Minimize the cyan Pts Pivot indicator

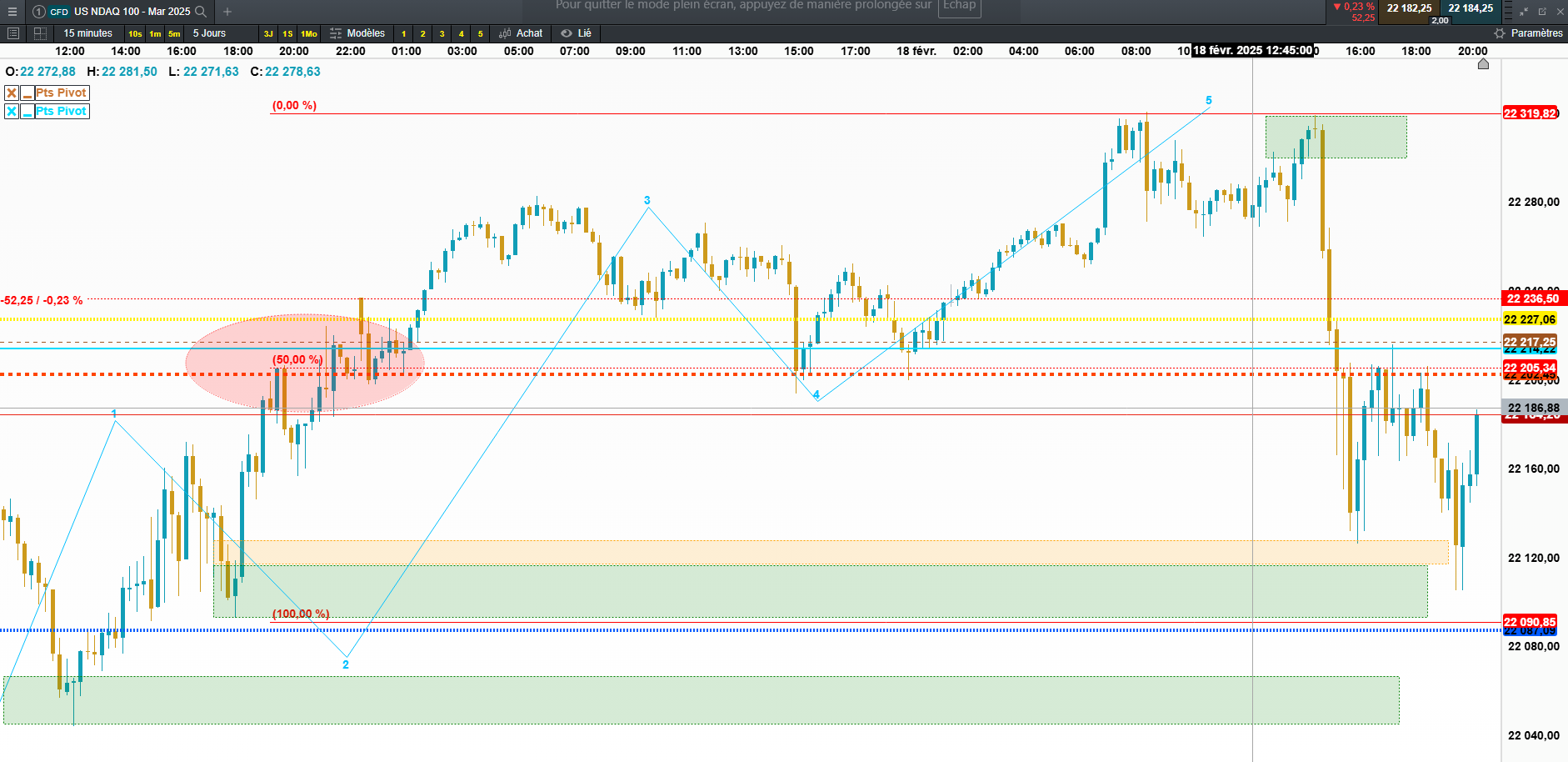(x=27, y=111)
